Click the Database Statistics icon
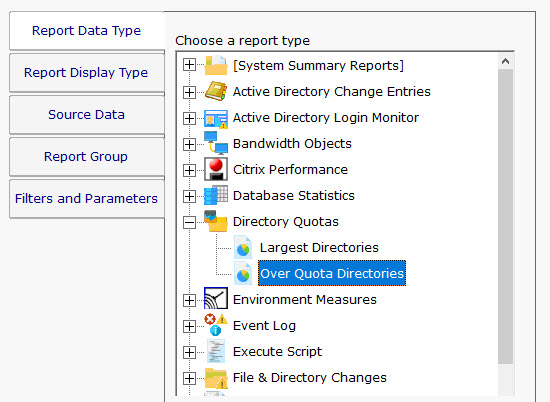 coord(216,195)
